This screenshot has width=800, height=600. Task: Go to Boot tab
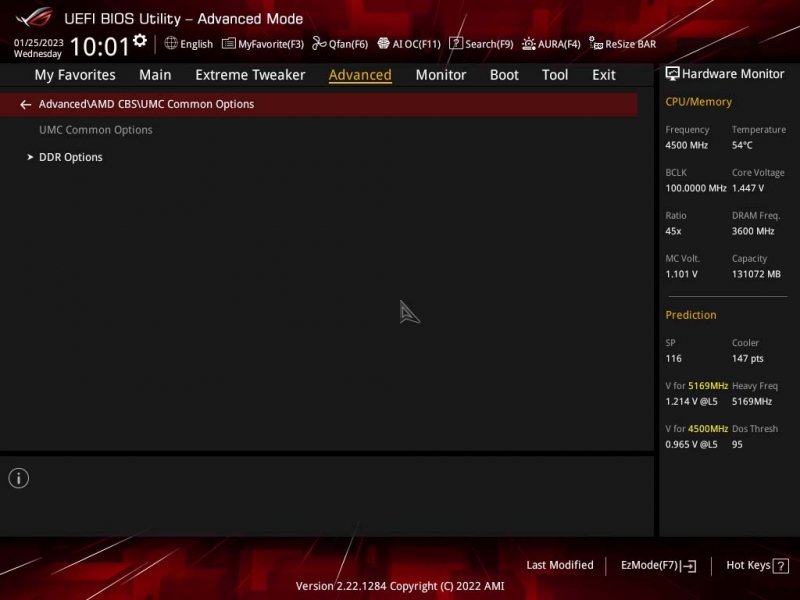504,75
